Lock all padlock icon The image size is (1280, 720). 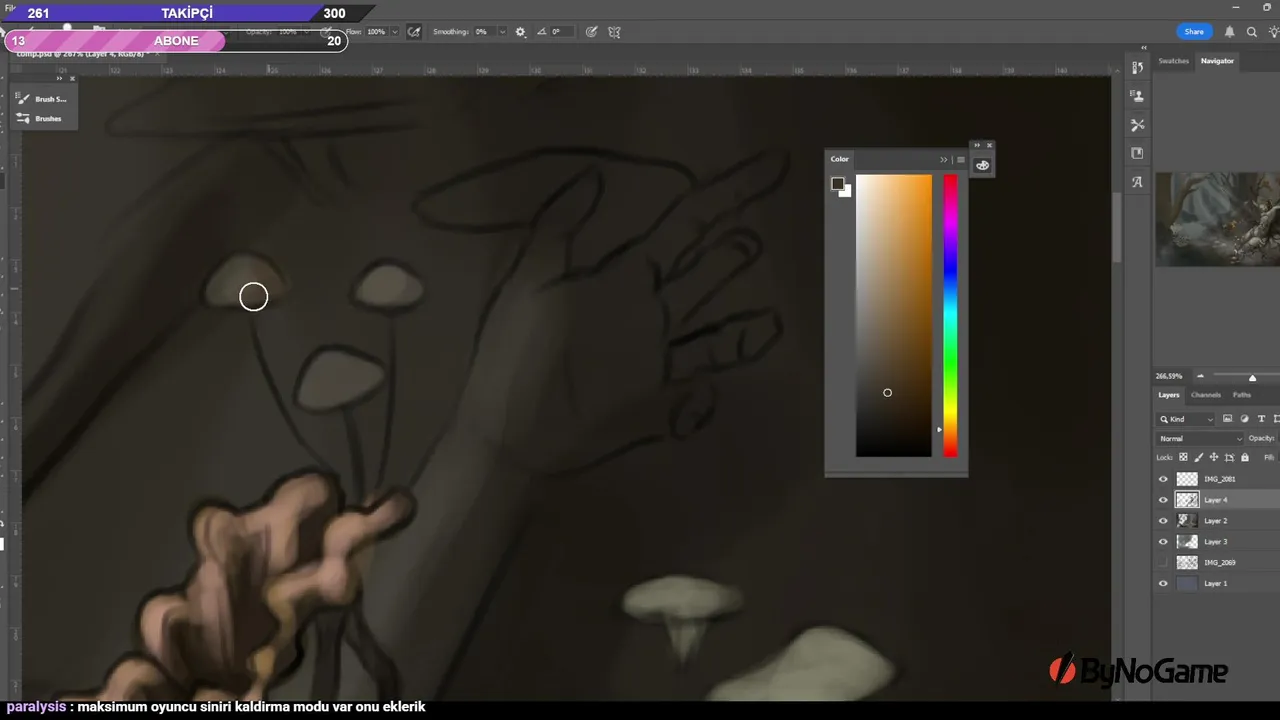pyautogui.click(x=1245, y=457)
